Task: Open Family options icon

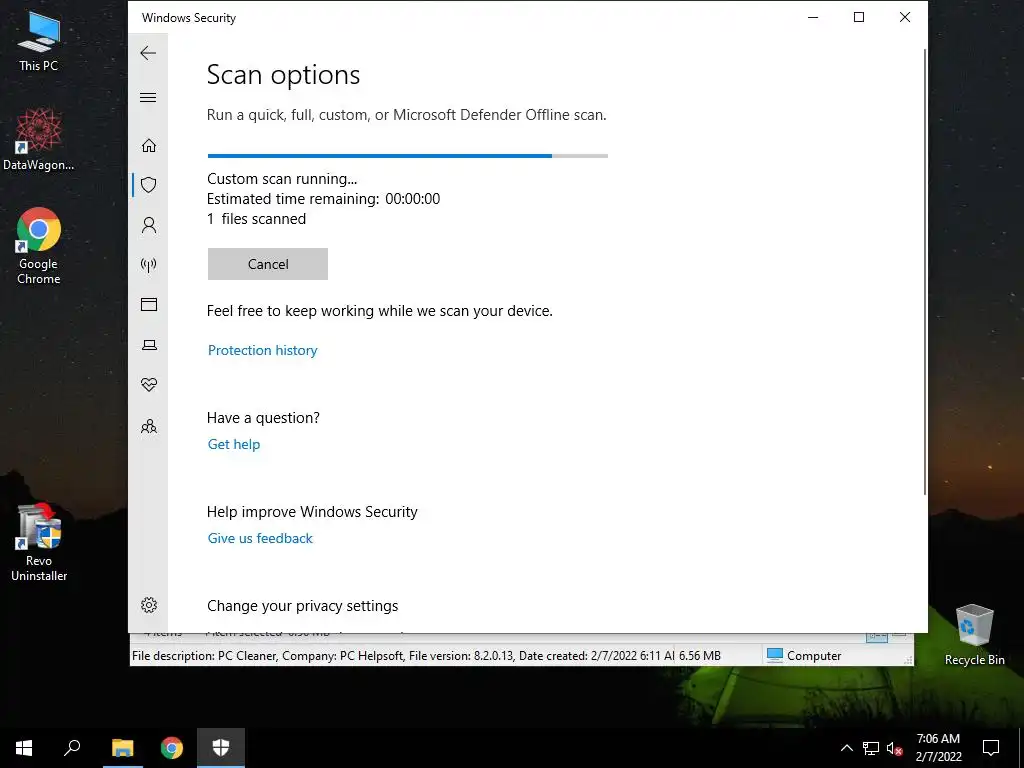Action: tap(149, 426)
